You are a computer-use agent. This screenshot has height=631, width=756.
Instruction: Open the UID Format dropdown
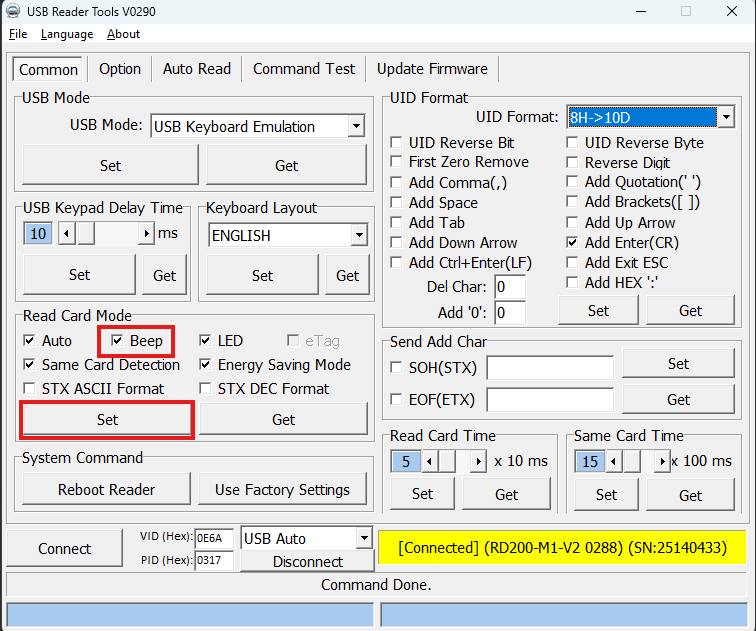[726, 118]
